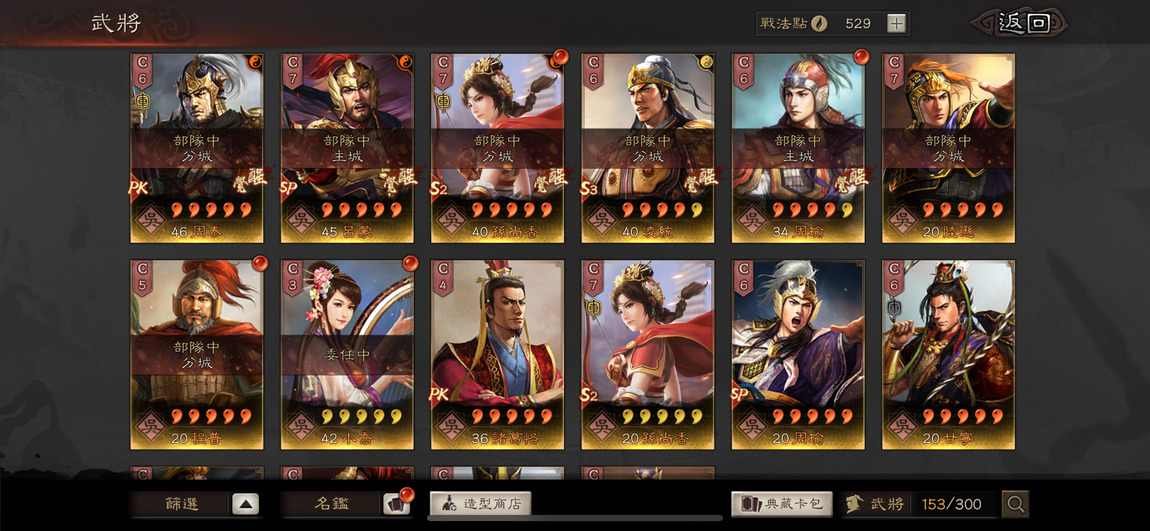Choose the 甘寧 general card
This screenshot has width=1150, height=531.
coord(948,354)
